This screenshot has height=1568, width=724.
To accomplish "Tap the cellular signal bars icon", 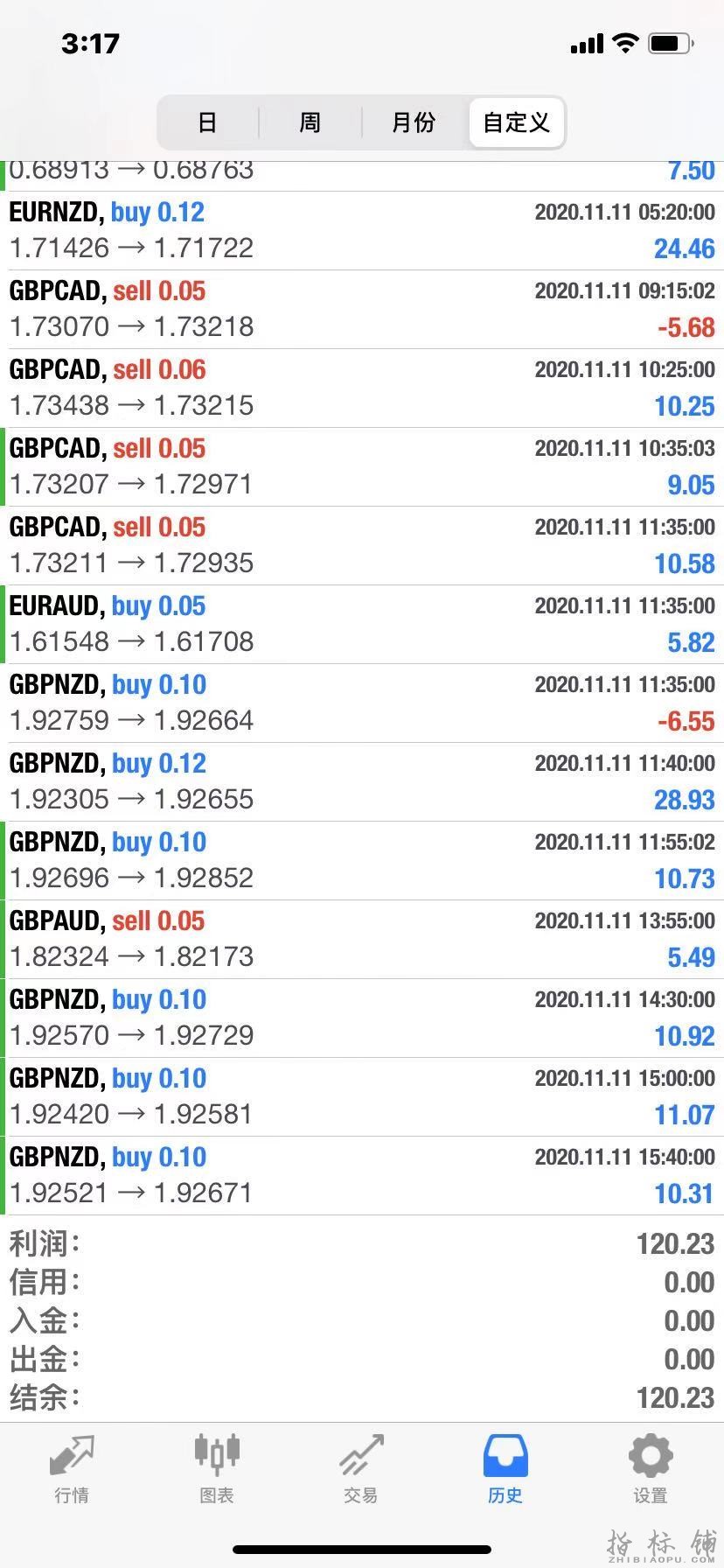I will click(587, 44).
